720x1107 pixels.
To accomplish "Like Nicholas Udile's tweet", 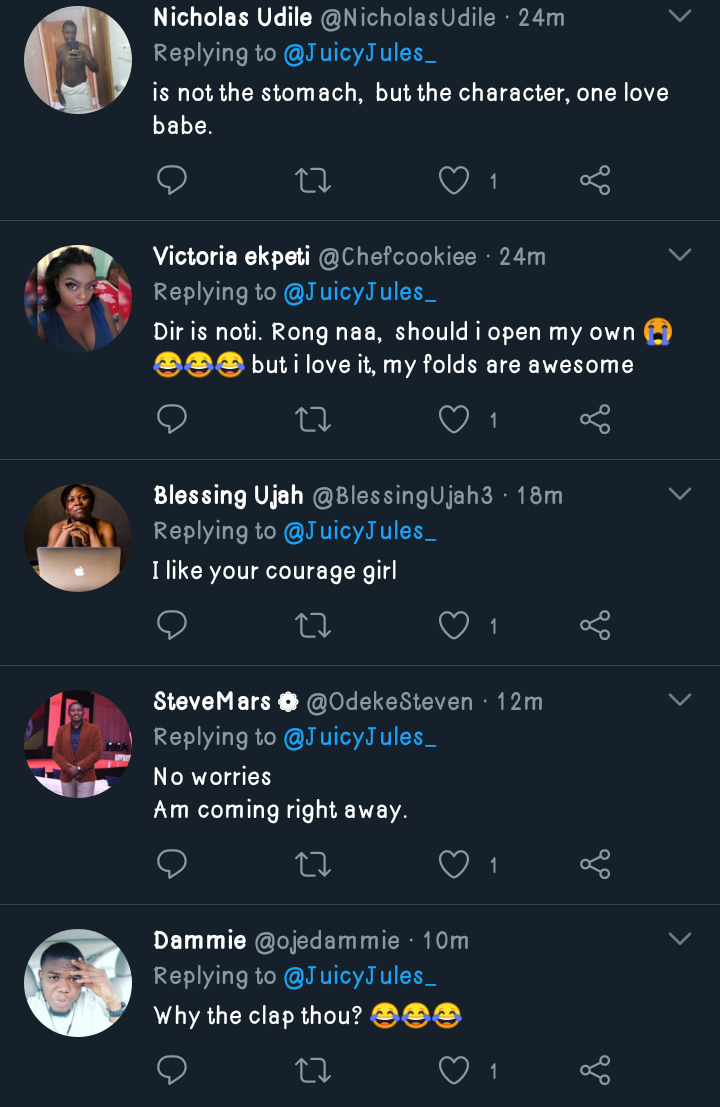I will 455,181.
